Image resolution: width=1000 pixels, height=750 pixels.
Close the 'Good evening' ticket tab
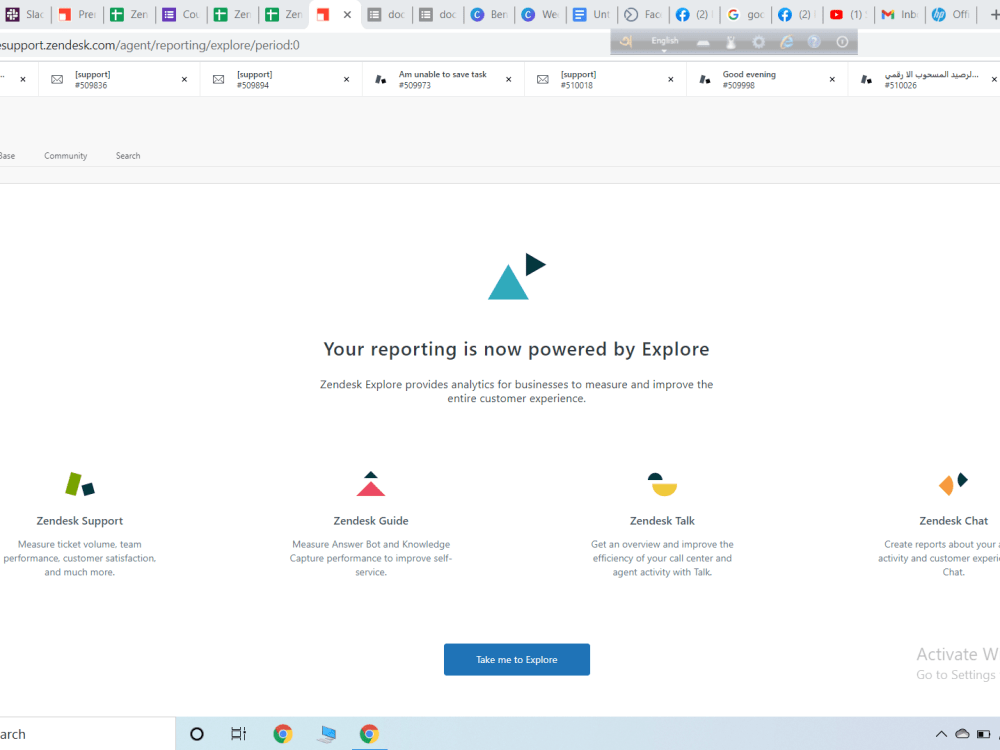[832, 80]
